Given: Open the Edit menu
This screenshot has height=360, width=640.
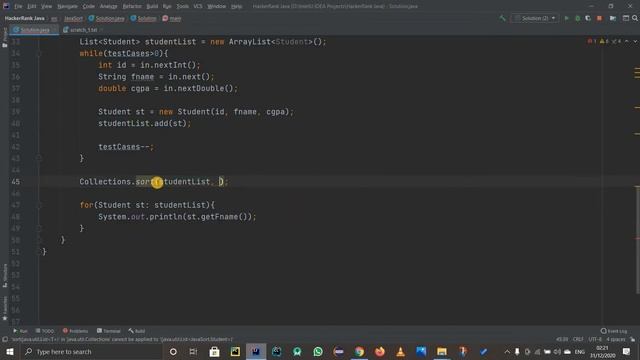Looking at the screenshot, I should pyautogui.click(x=31, y=7).
